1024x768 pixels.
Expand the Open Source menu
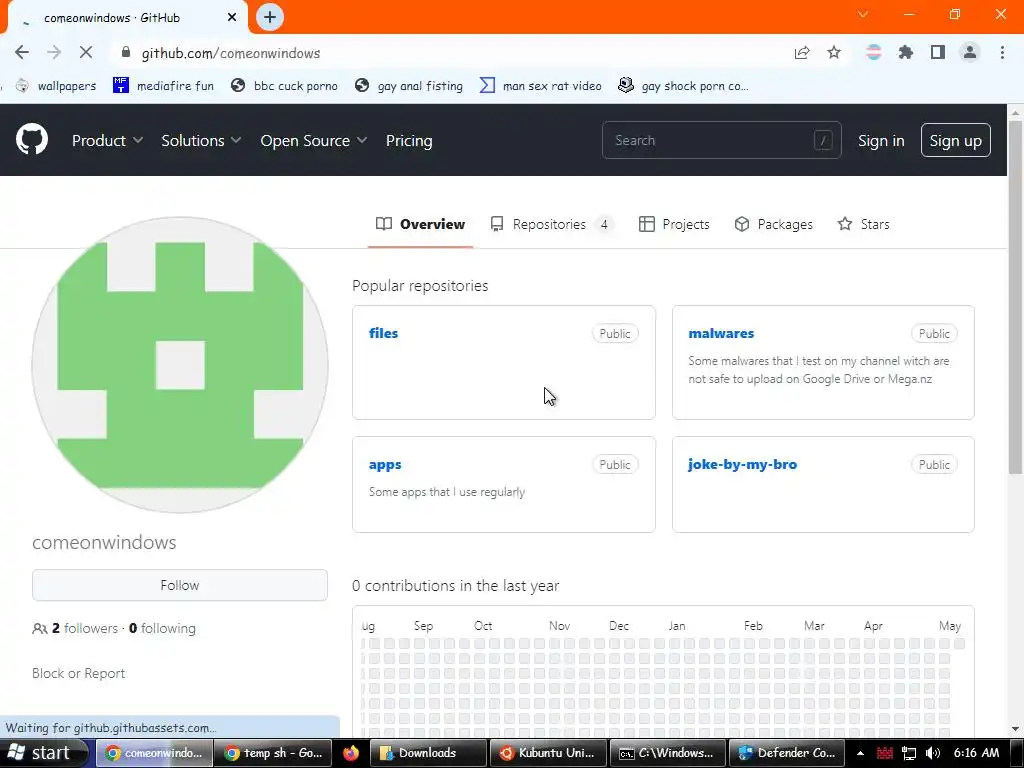(313, 140)
